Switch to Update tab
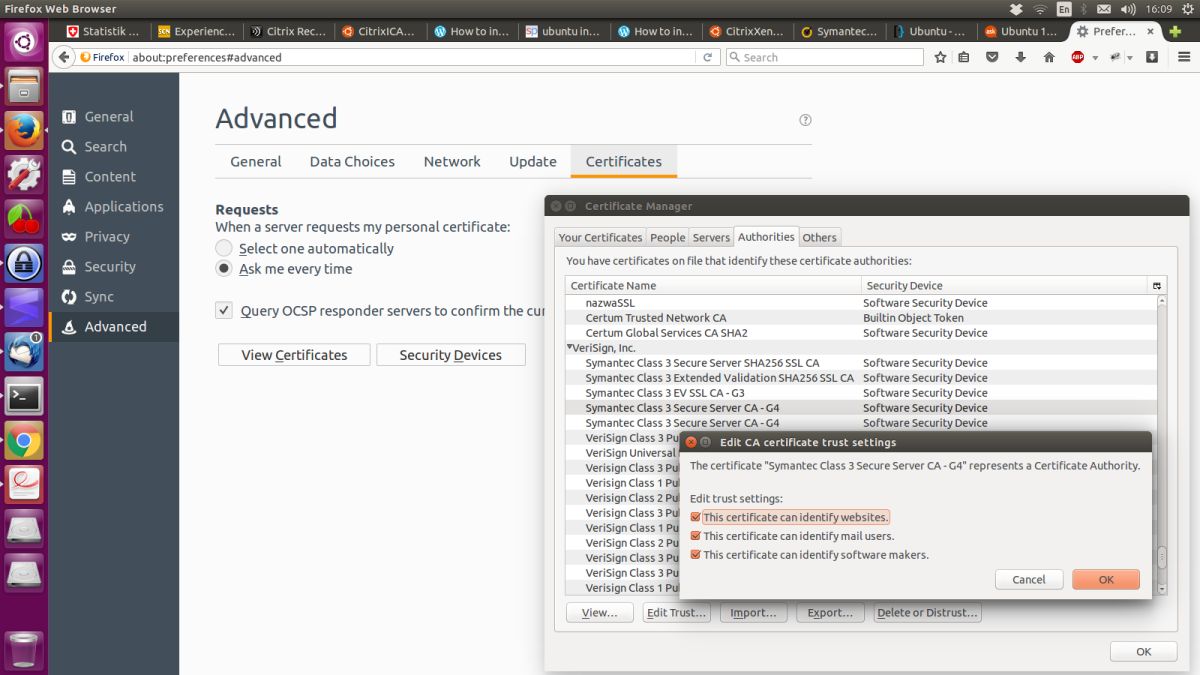Screen dimensions: 1200x675 point(533,161)
